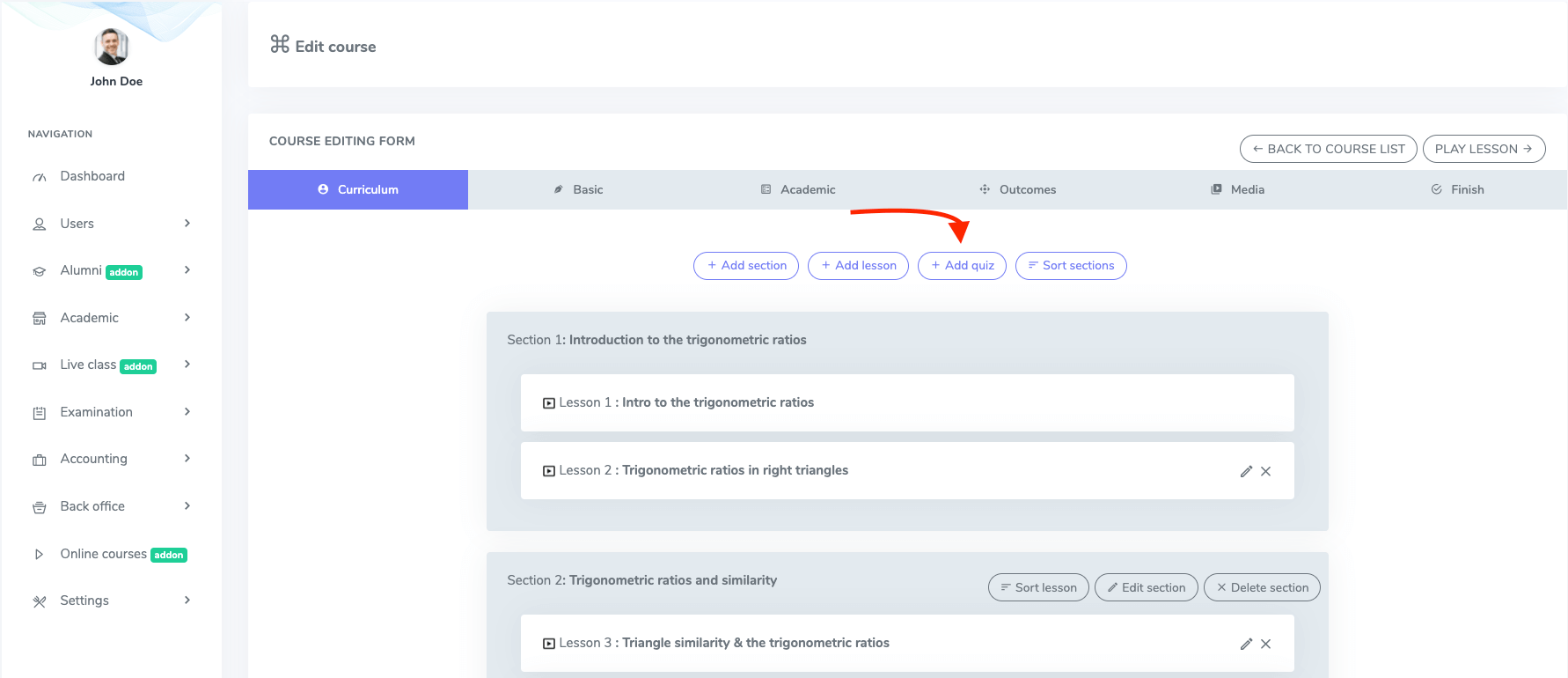Viewport: 1568px width, 678px height.
Task: Open the Sort sections button
Action: (x=1070, y=266)
